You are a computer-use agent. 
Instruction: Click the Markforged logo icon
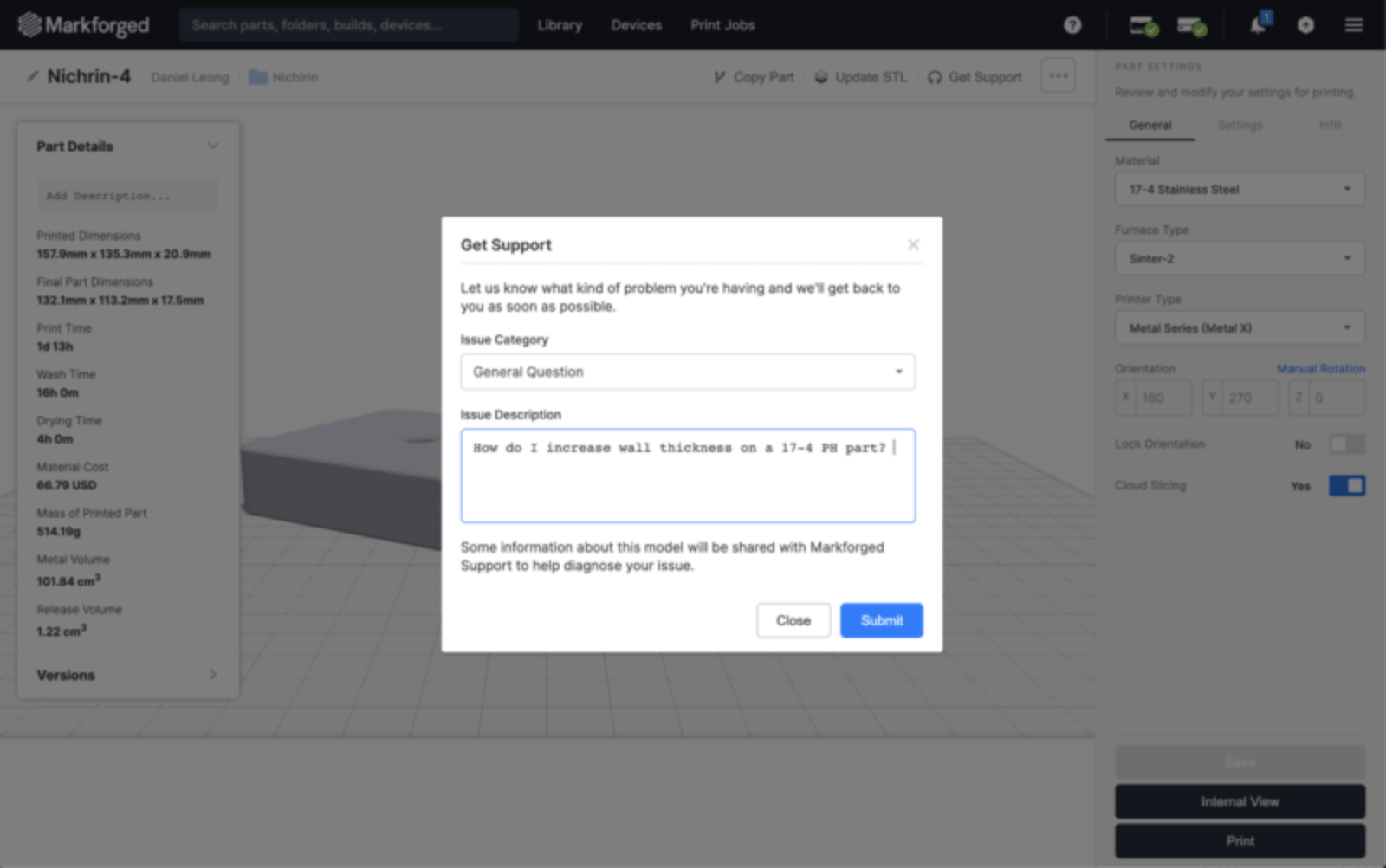point(30,24)
